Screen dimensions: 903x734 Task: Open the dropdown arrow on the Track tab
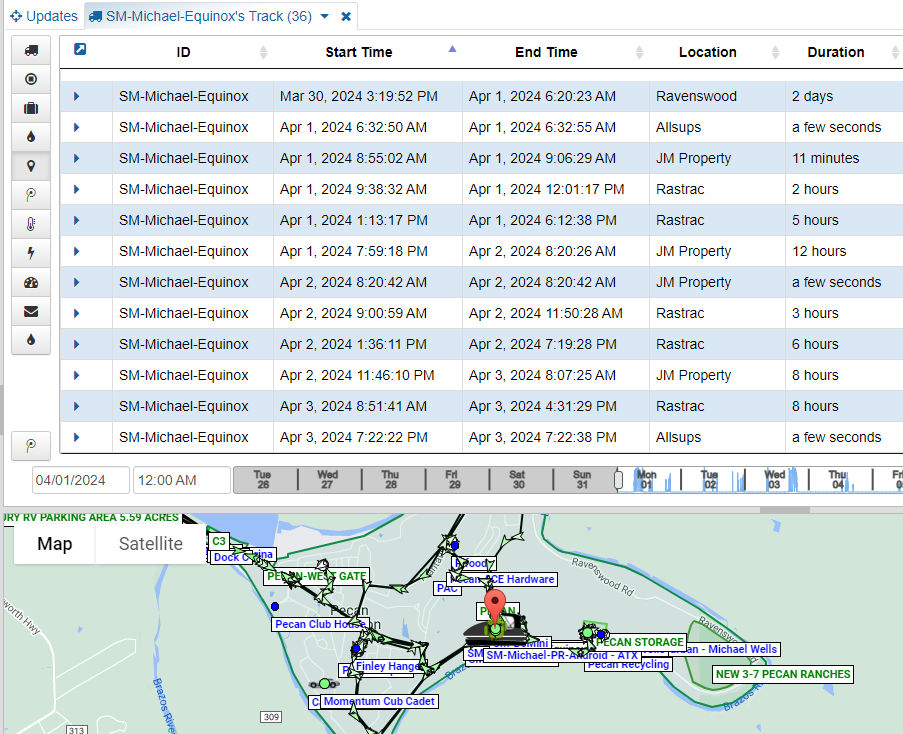pyautogui.click(x=323, y=17)
